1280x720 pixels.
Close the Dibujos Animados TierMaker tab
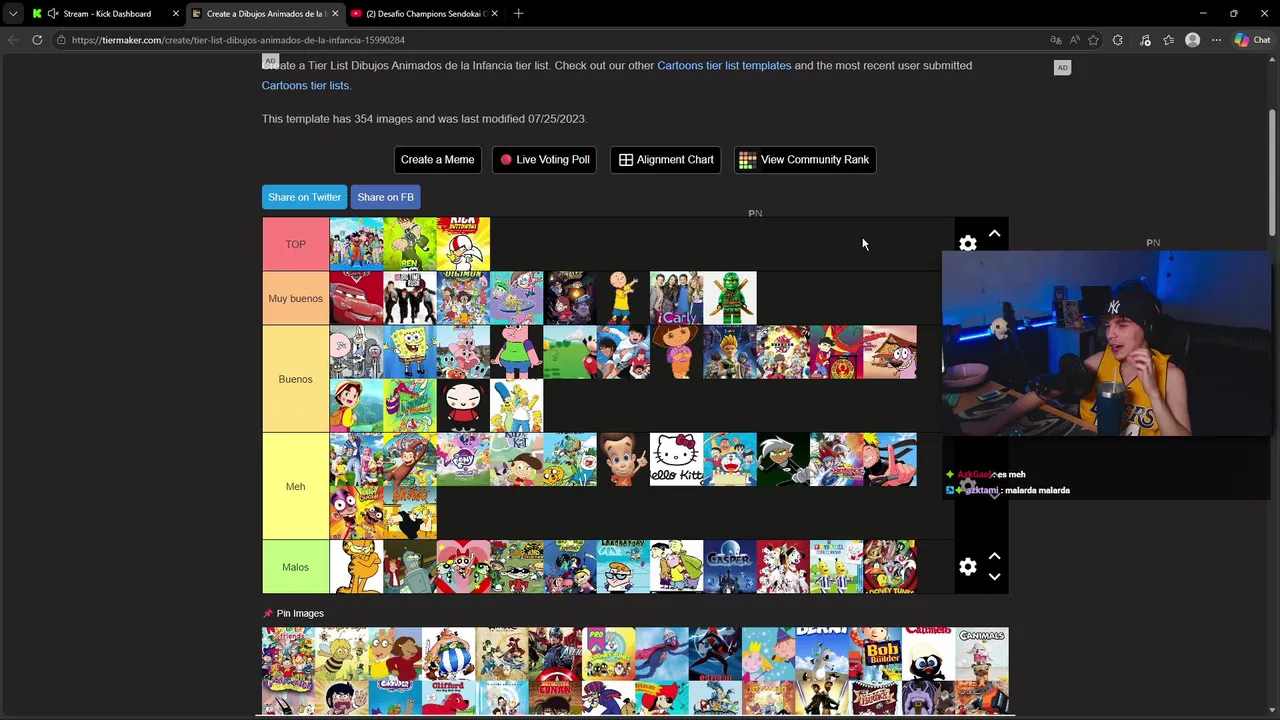point(335,14)
